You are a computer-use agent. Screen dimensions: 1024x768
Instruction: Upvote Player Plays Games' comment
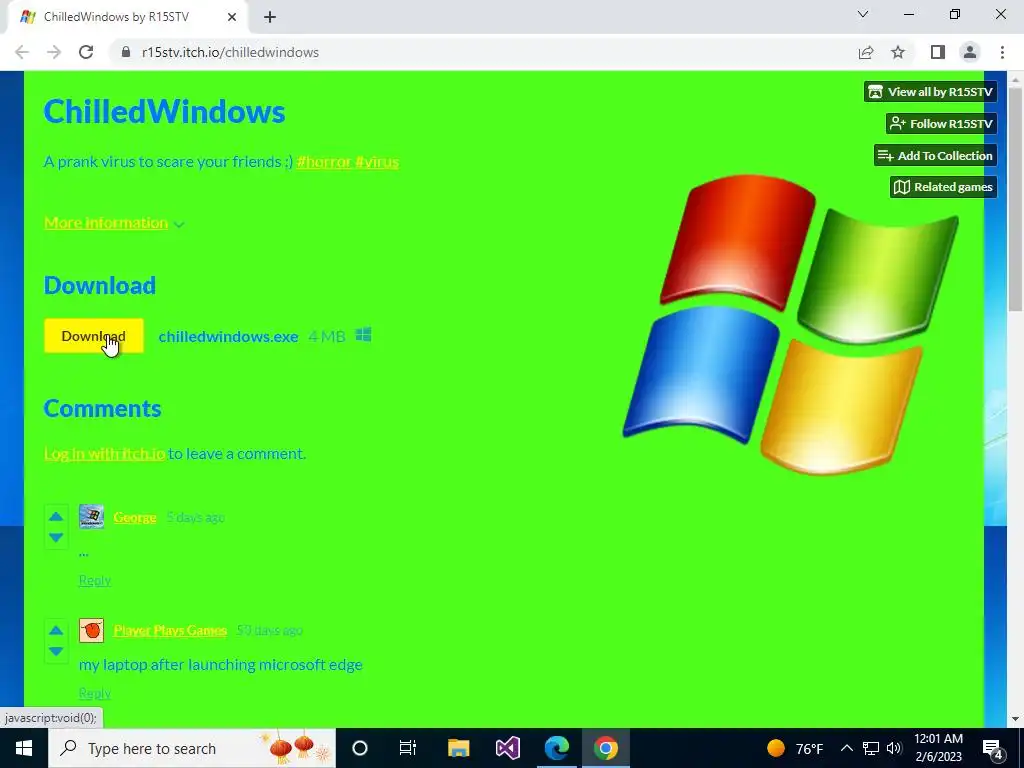click(56, 630)
